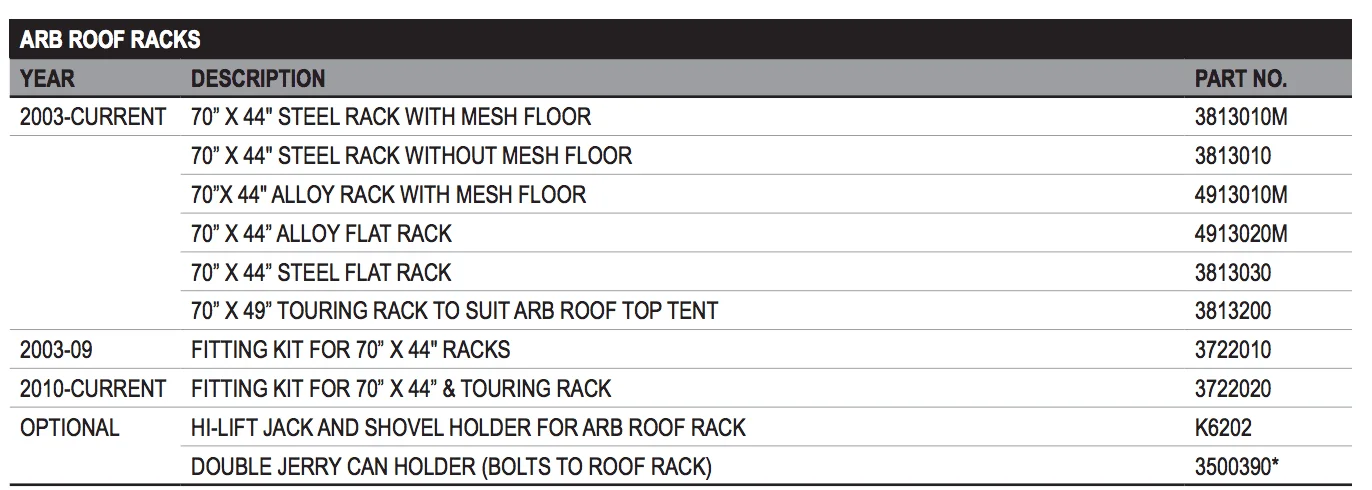Click part number 3813010M
This screenshot has width=1372, height=490.
1241,117
